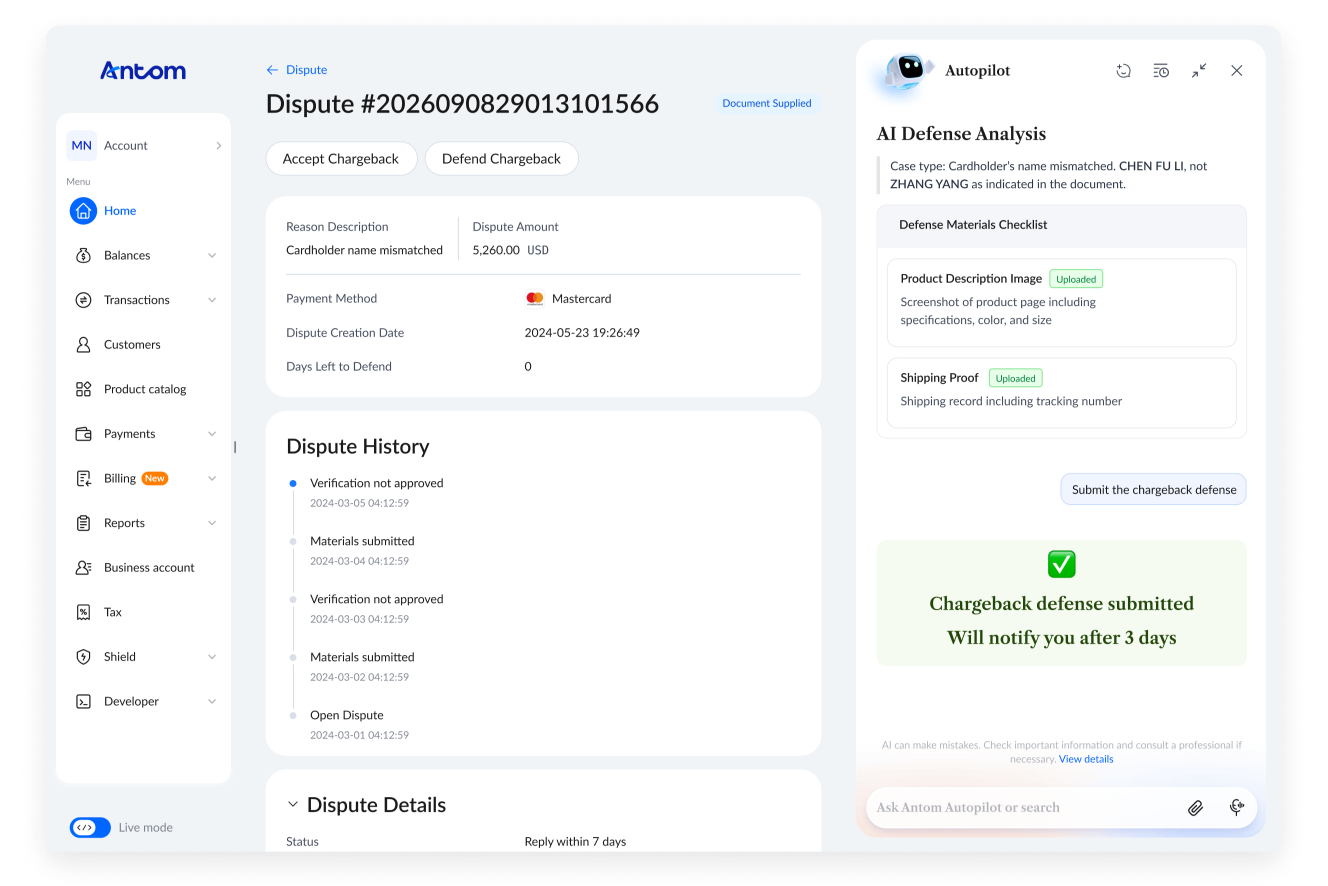Image resolution: width=1328 pixels, height=886 pixels.
Task: Click the Shield icon in sidebar
Action: click(84, 657)
